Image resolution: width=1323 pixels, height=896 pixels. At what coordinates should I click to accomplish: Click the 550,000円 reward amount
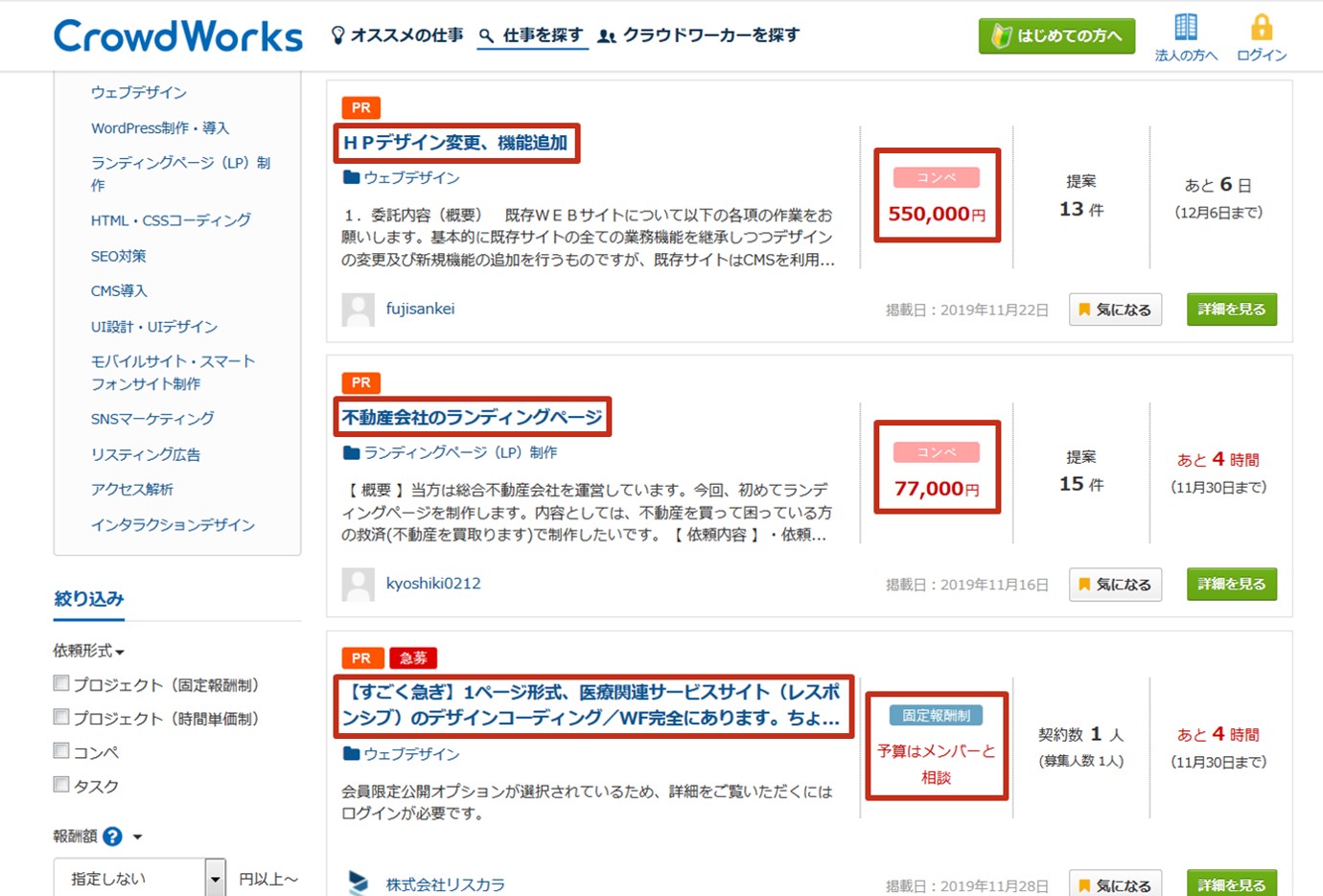click(x=937, y=214)
